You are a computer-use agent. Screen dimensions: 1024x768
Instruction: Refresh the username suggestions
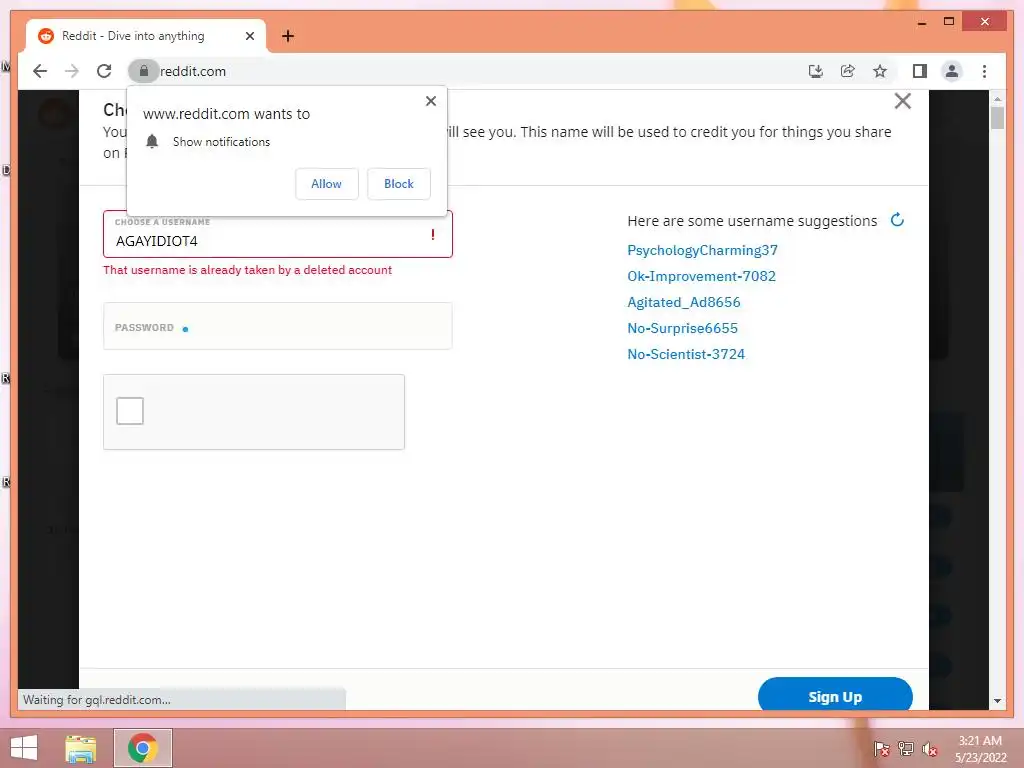[x=897, y=220]
